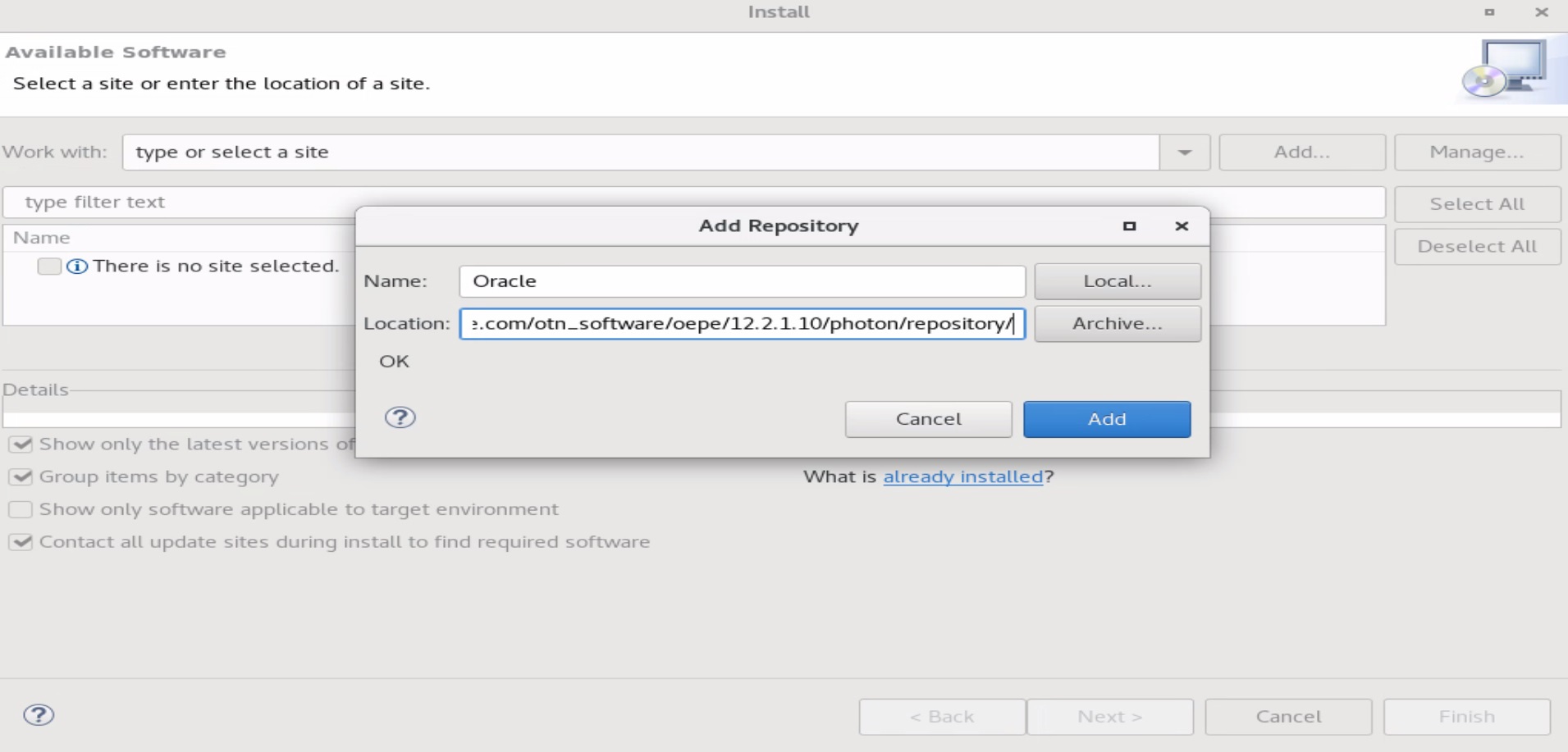Close the Install window
Viewport: 1568px width, 752px height.
[1541, 12]
